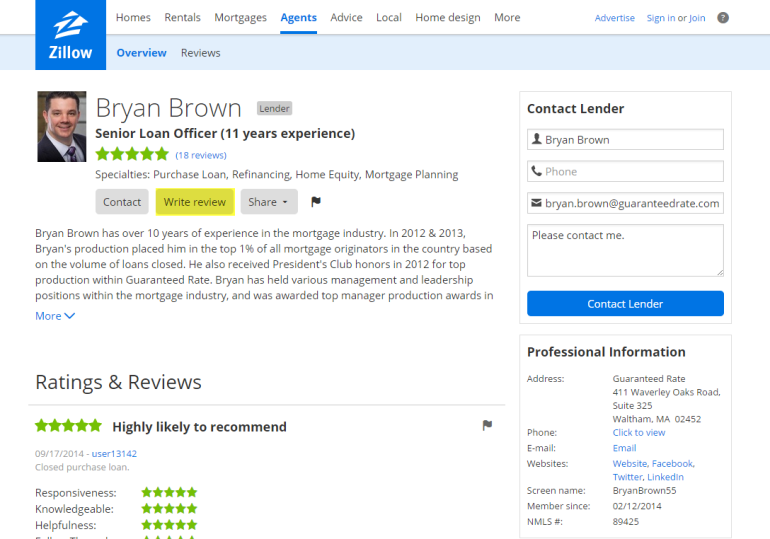Click the Advertise link

[x=614, y=18]
